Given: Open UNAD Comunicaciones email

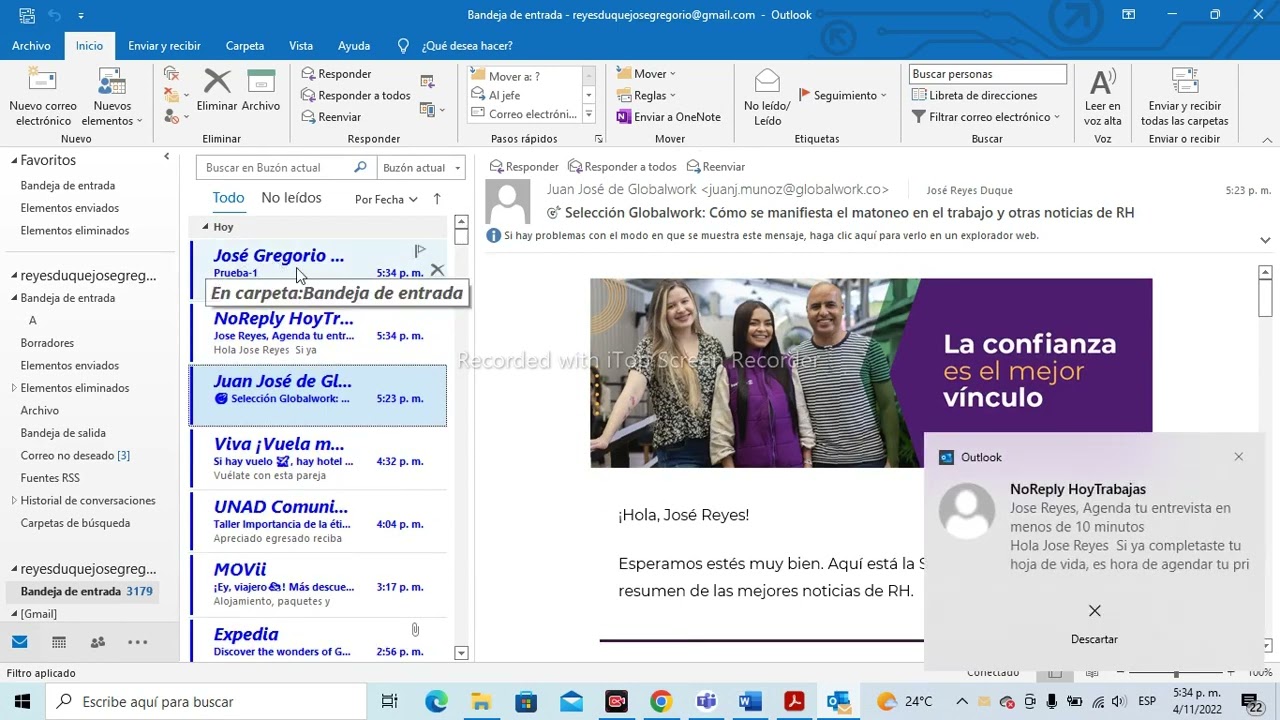Looking at the screenshot, I should coord(318,522).
